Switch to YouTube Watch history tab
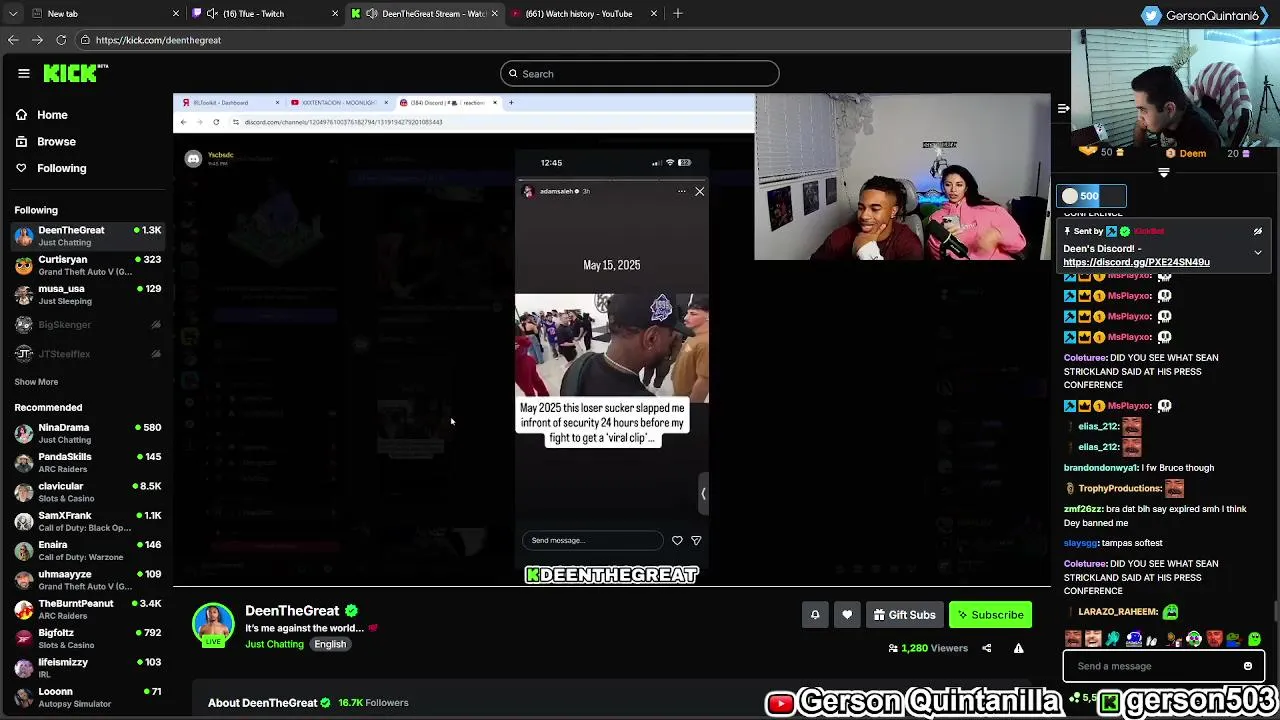Screen dimensions: 1280x720 [x=585, y=14]
